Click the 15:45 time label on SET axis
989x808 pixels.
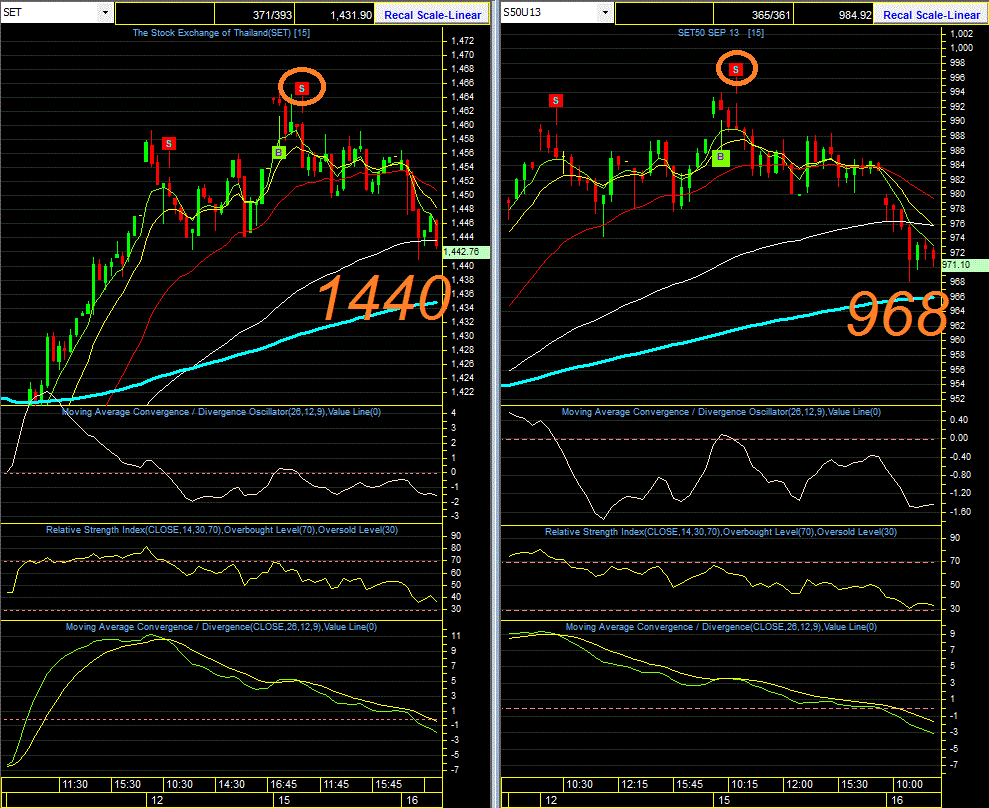click(x=388, y=784)
